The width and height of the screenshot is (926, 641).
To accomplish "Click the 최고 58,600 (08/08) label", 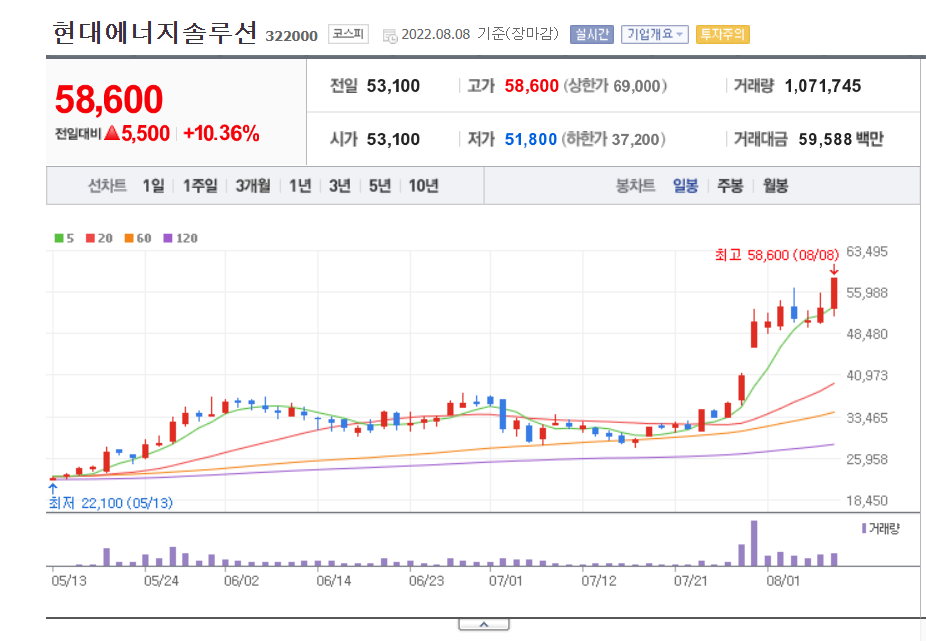I will (777, 255).
